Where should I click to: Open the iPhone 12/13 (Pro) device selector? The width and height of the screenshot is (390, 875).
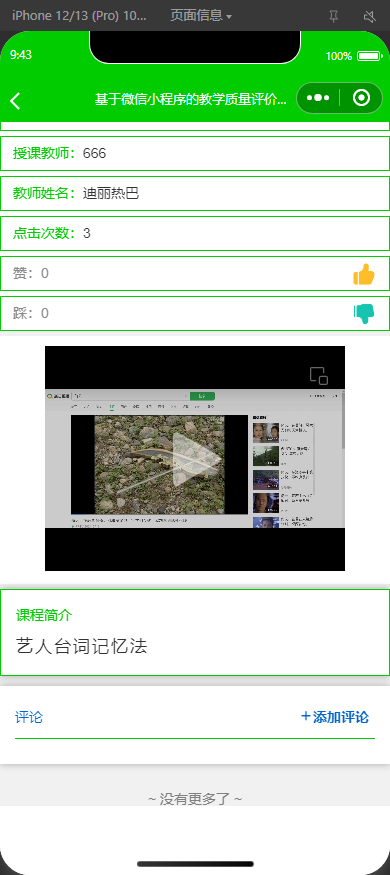click(79, 16)
